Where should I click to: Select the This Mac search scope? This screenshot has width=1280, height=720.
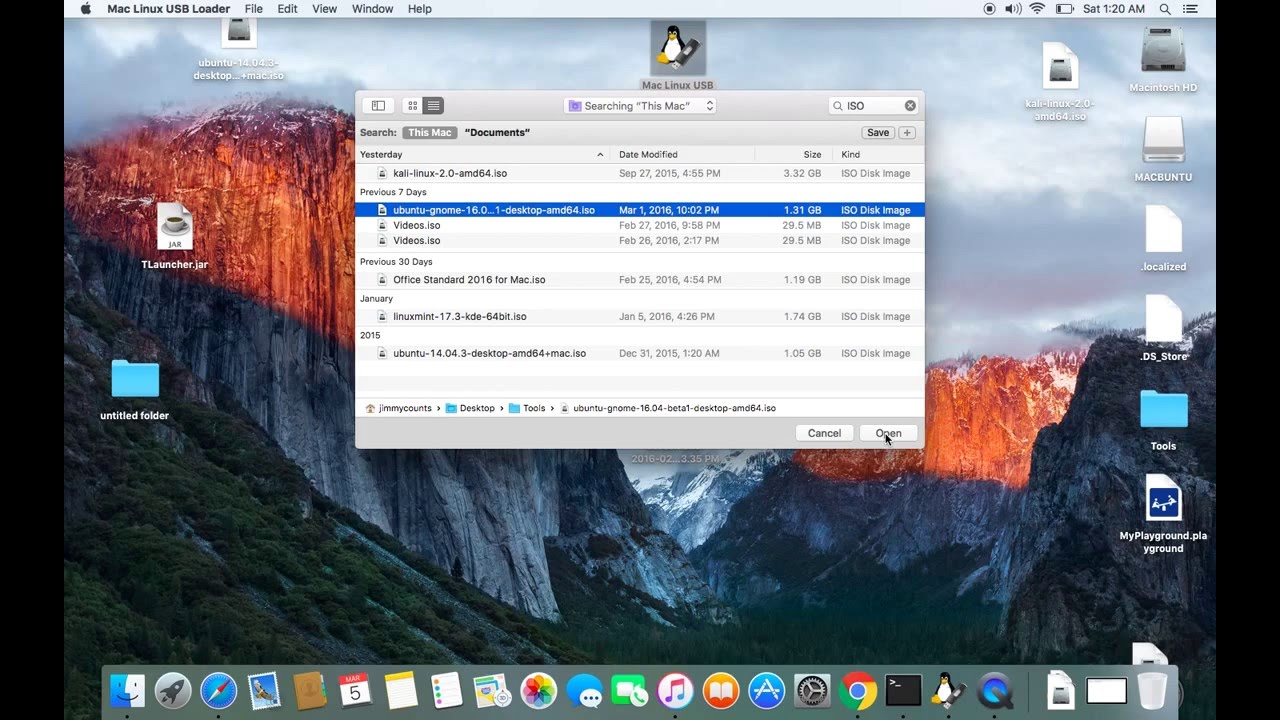429,133
